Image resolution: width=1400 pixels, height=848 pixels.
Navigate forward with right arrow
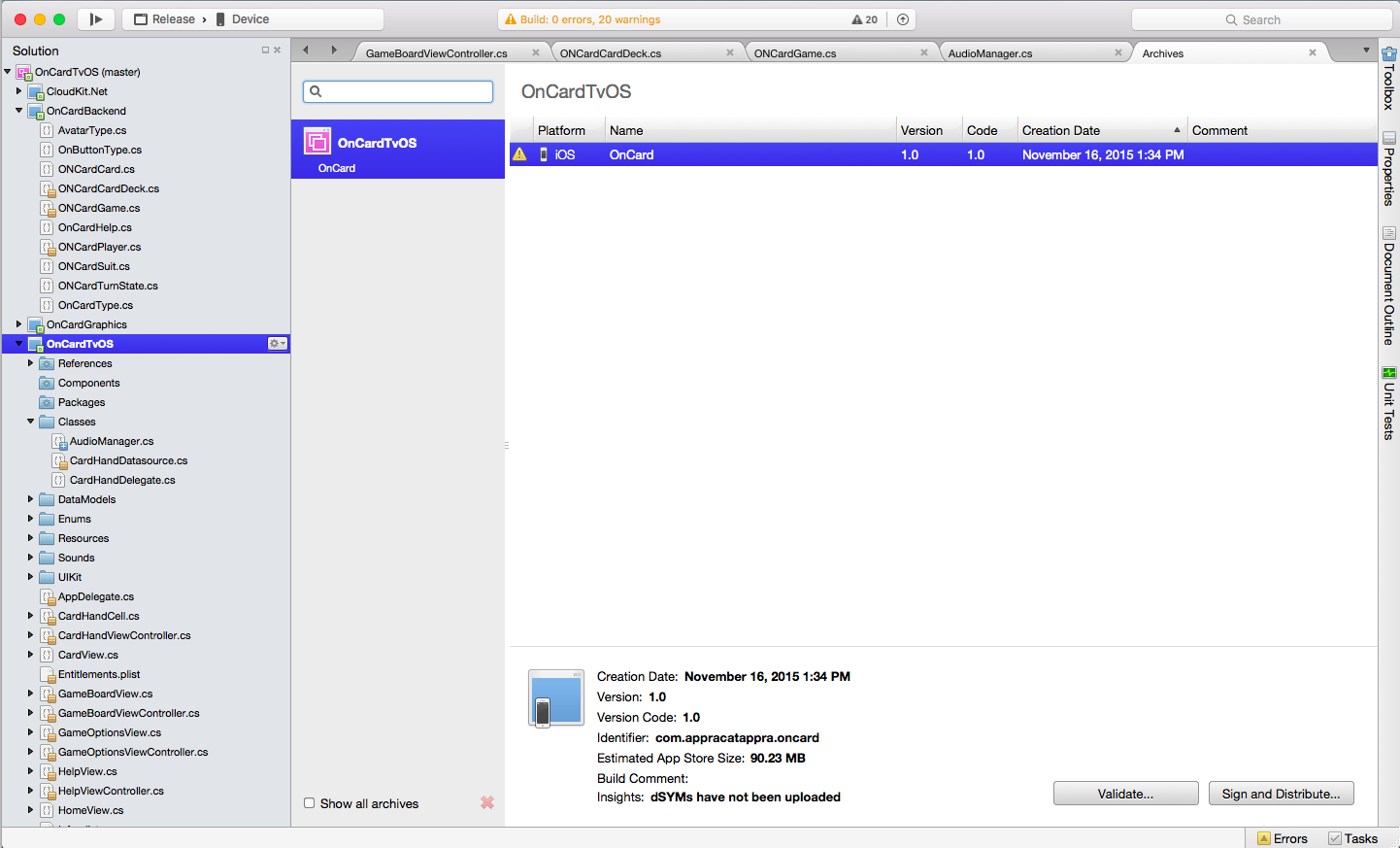coord(334,51)
